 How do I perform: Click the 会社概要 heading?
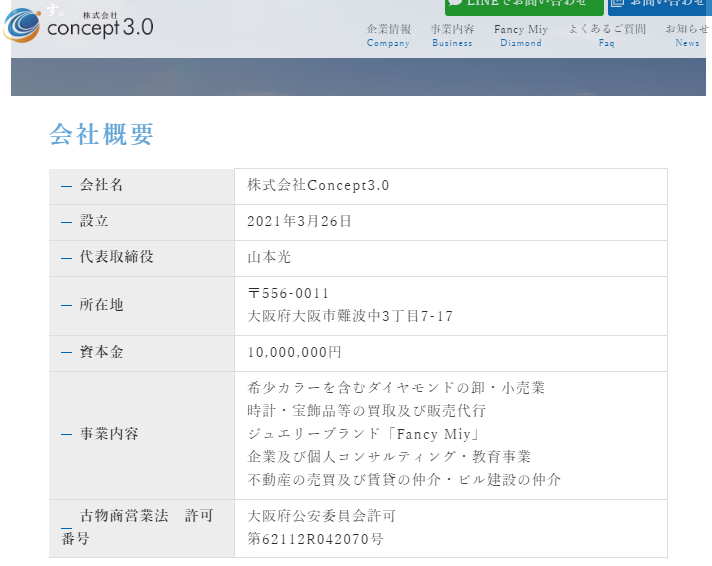point(101,134)
